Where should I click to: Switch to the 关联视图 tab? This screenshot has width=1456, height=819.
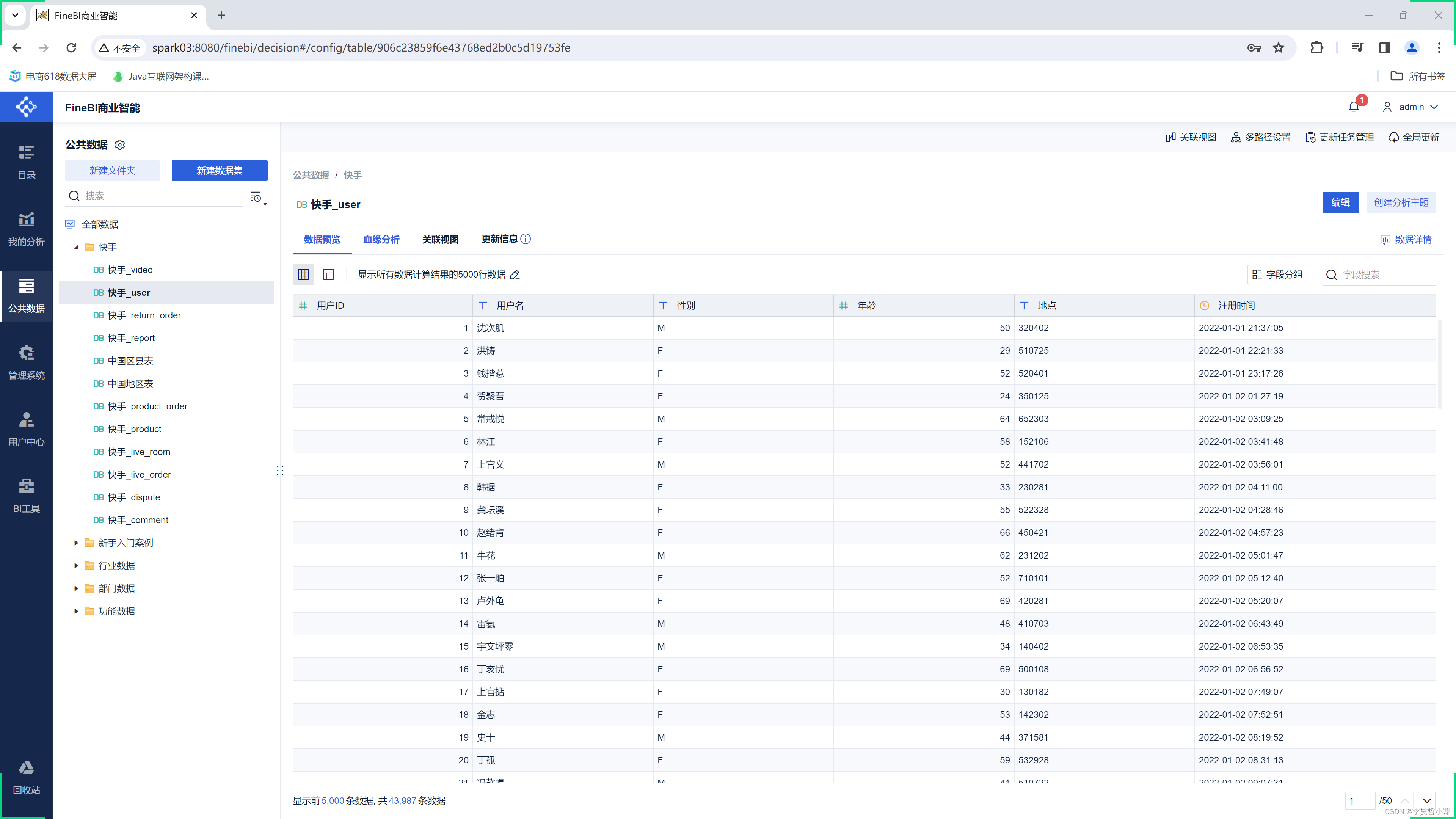[440, 240]
